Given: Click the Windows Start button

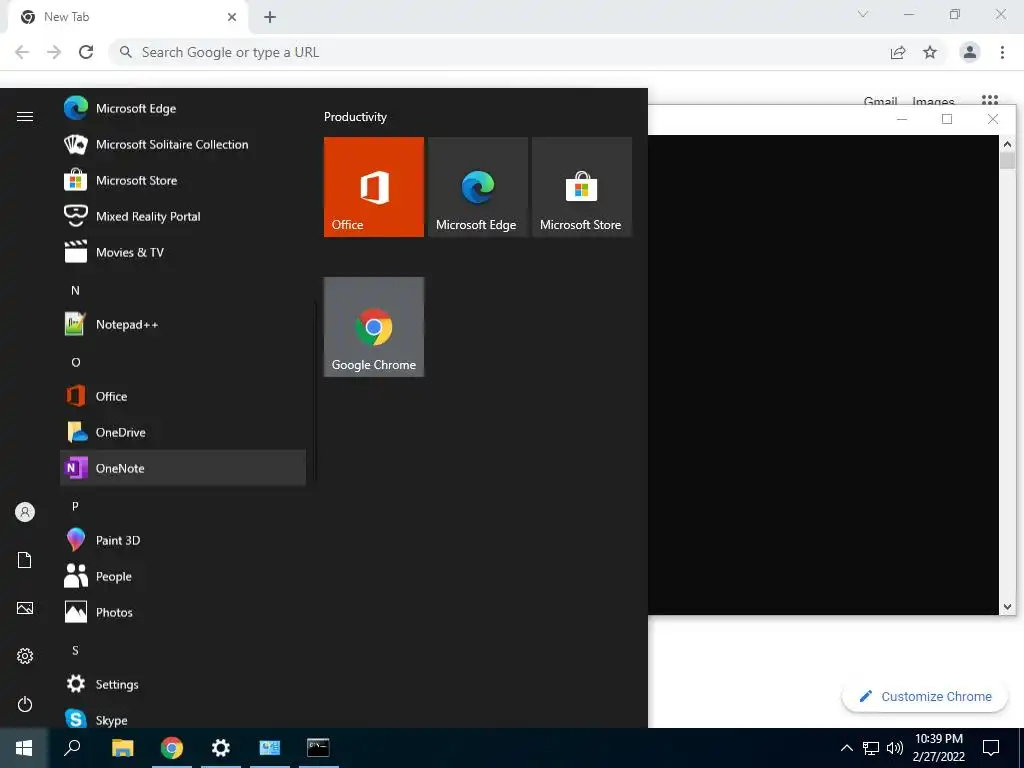Looking at the screenshot, I should pos(24,748).
